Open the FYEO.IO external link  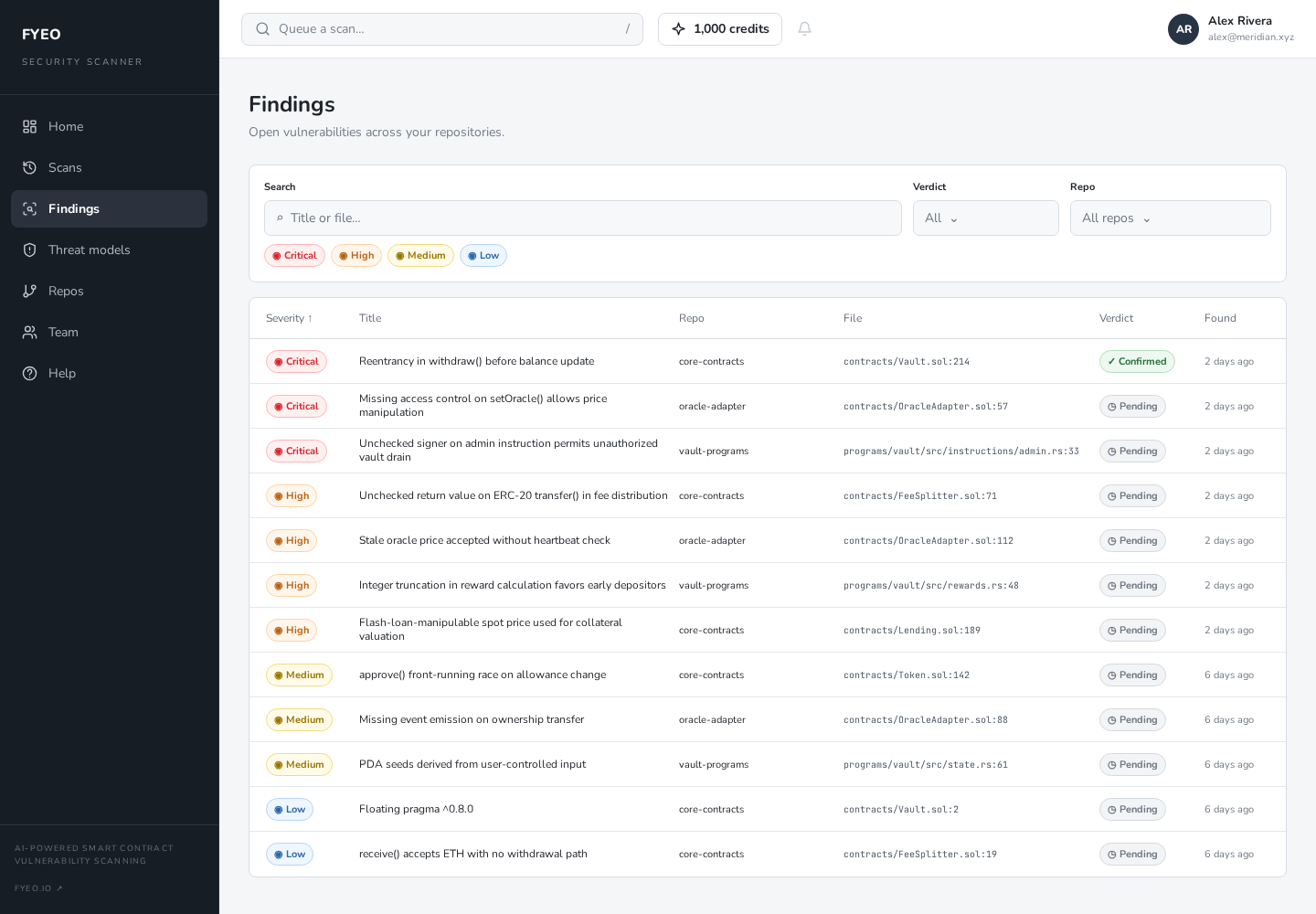point(38,888)
